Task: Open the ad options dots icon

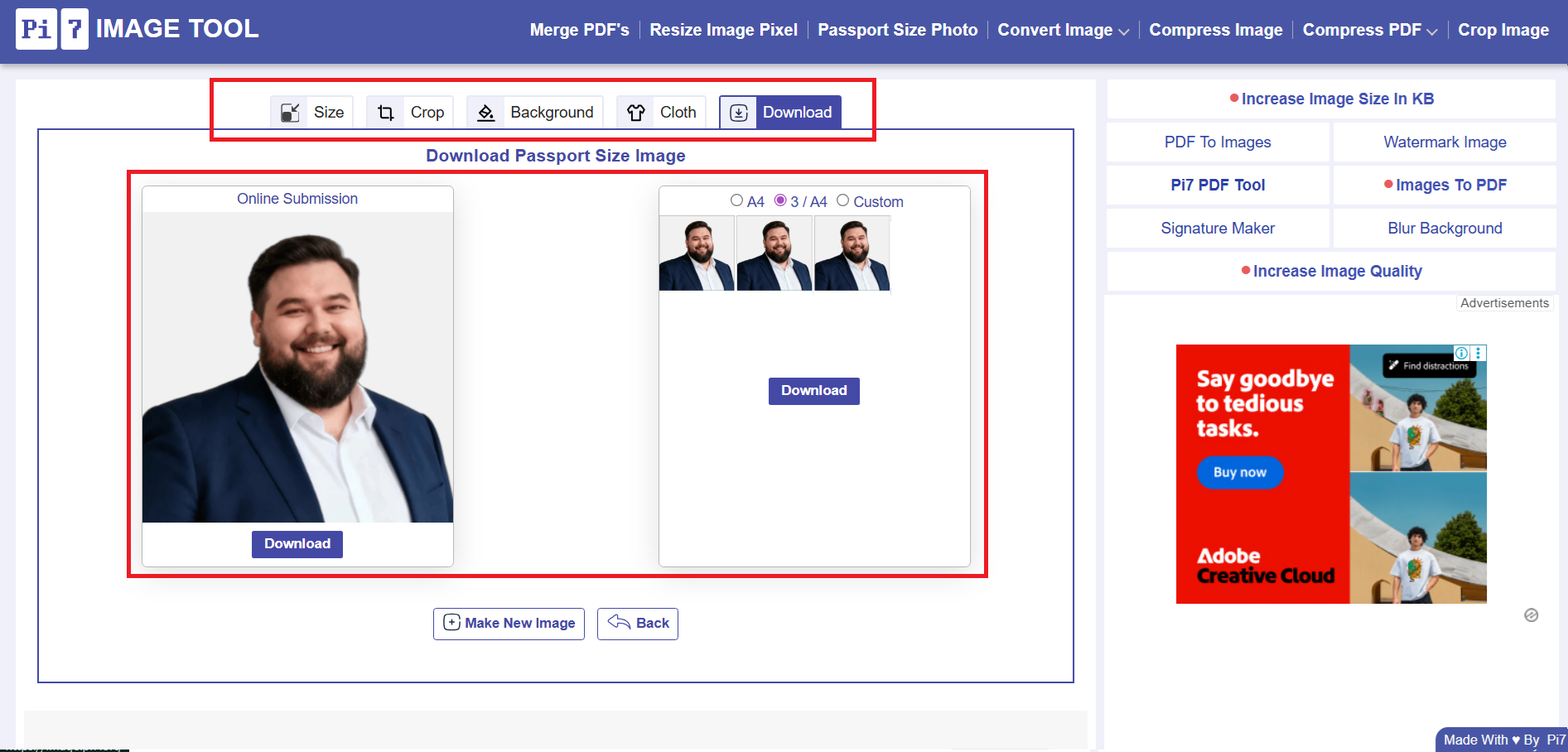Action: click(1479, 353)
